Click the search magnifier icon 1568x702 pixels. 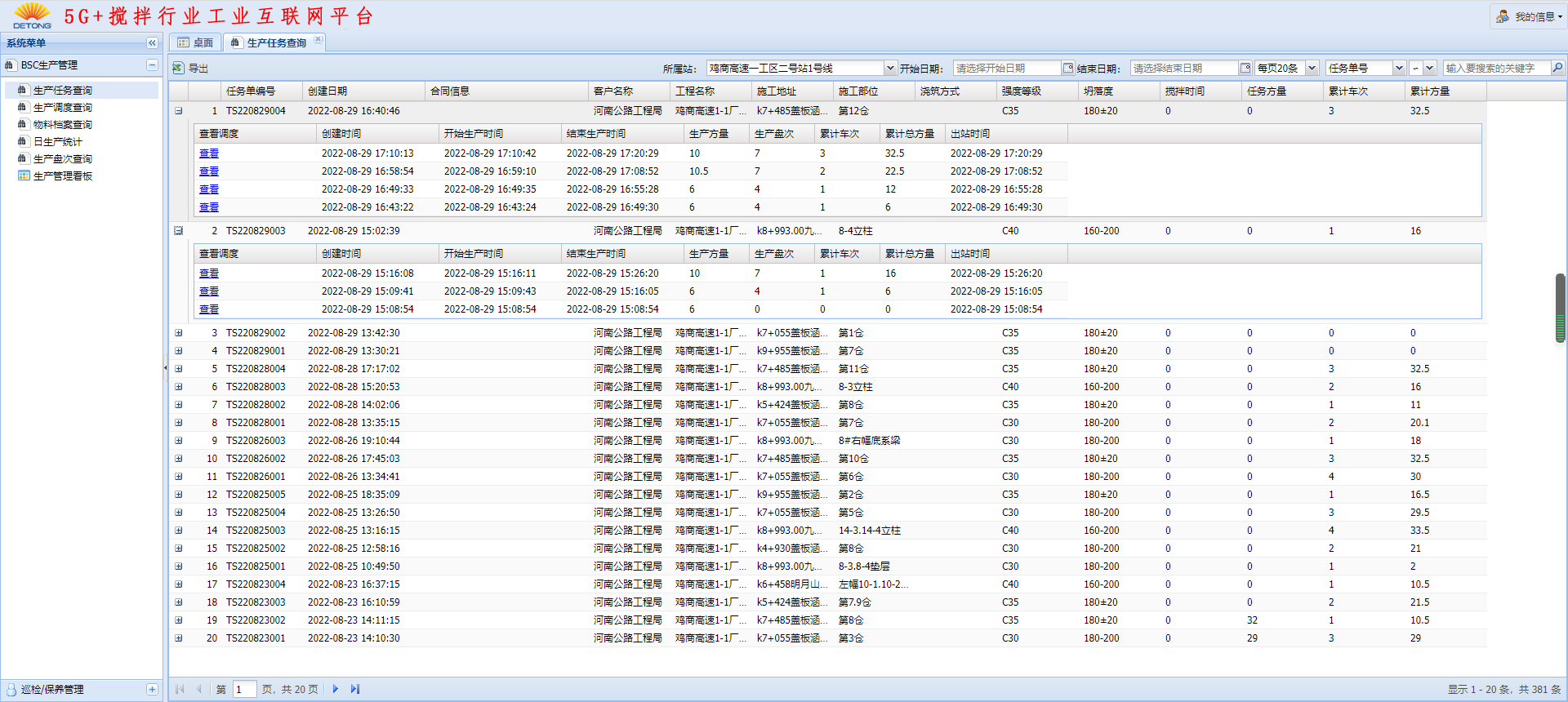1557,69
